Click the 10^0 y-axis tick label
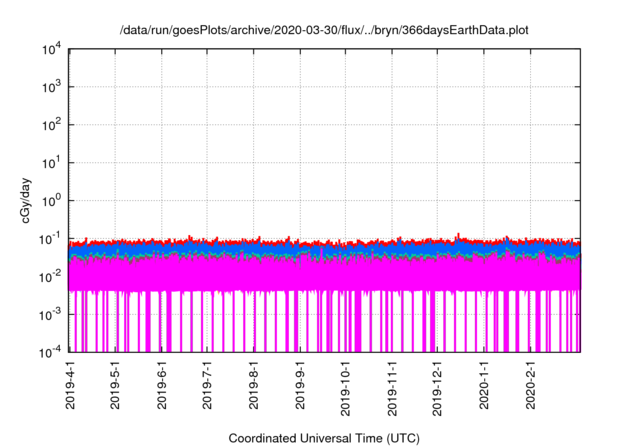Image resolution: width=640 pixels, height=448 pixels. click(x=51, y=201)
